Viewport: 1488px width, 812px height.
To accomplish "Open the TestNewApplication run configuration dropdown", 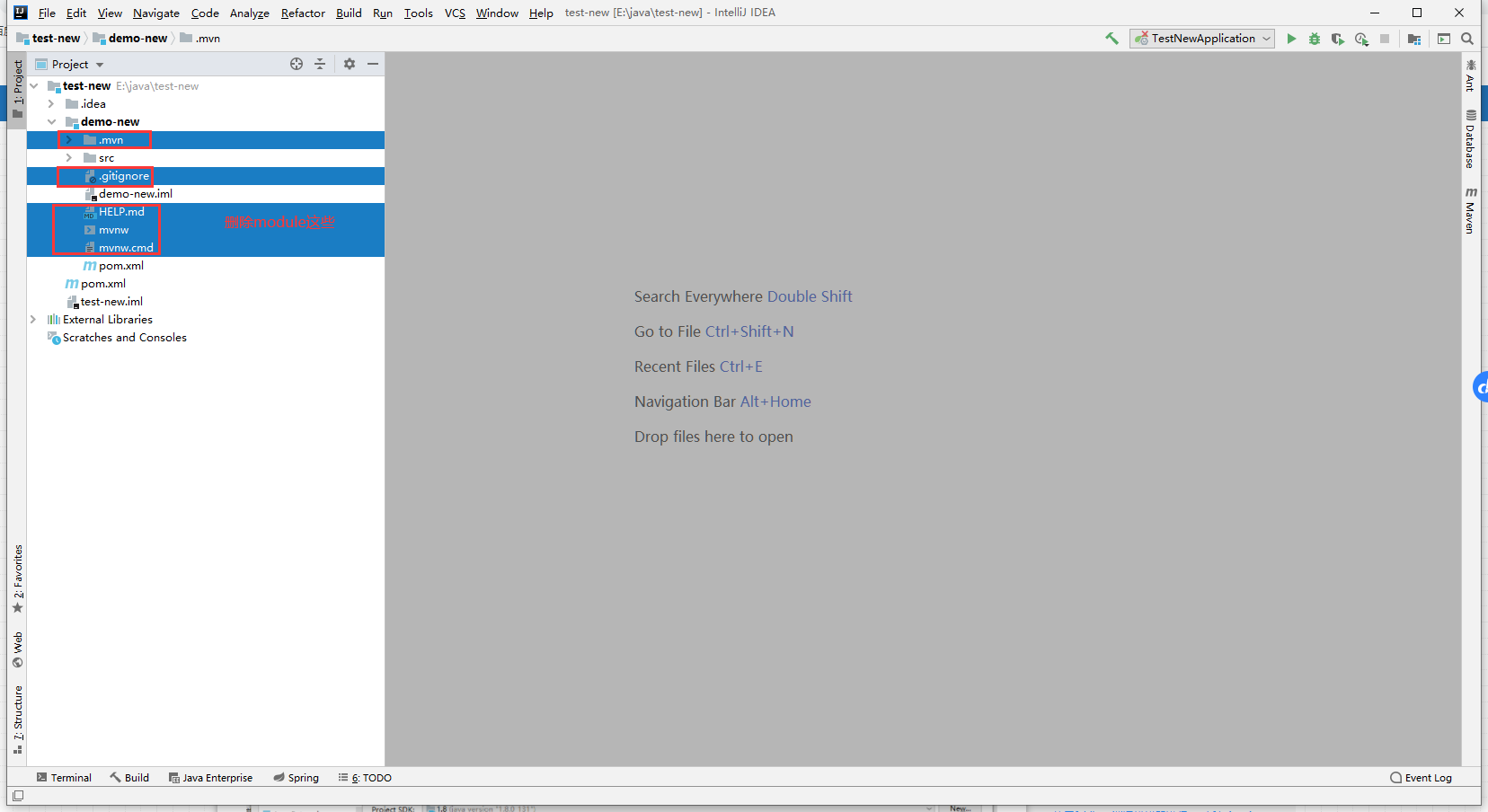I will (x=1202, y=39).
